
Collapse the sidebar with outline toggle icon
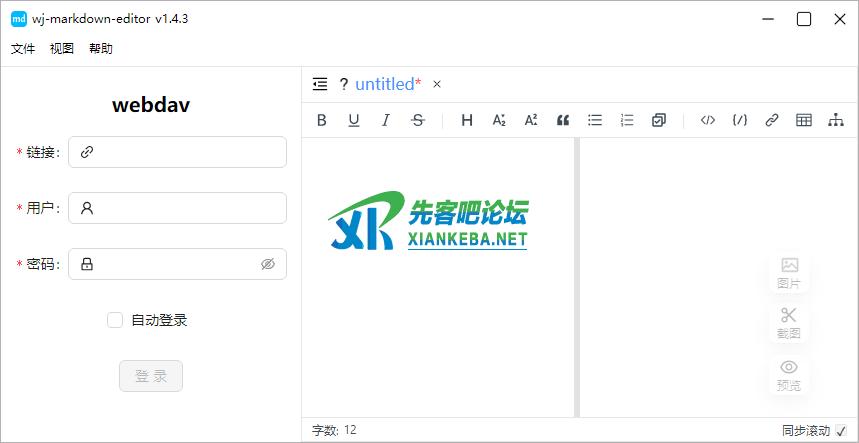(320, 84)
